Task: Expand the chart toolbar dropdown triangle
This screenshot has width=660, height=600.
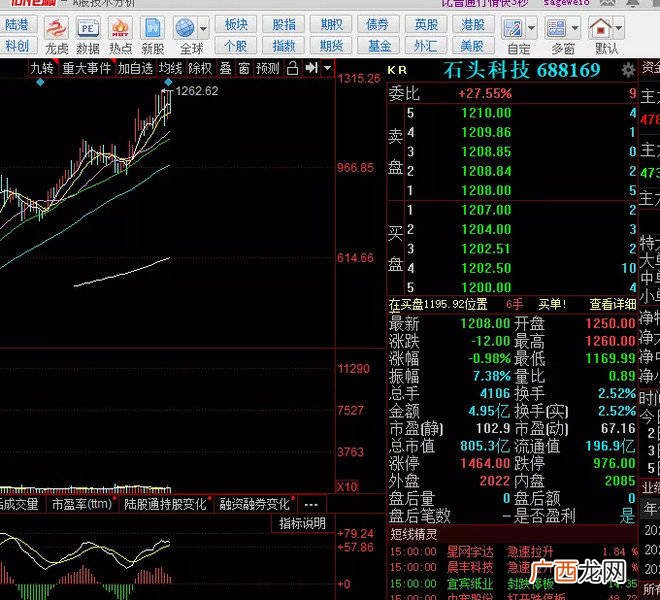Action: 327,68
